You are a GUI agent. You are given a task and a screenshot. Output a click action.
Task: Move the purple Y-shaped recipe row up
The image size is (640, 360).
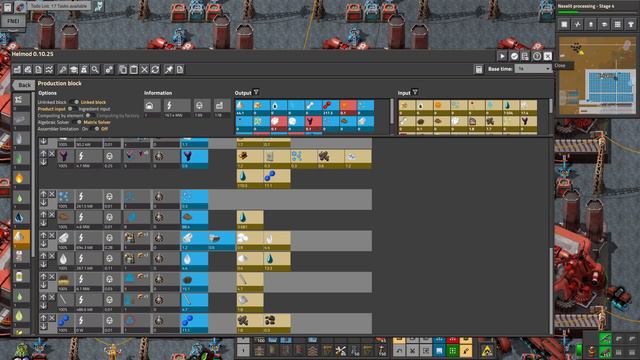[x=44, y=154]
